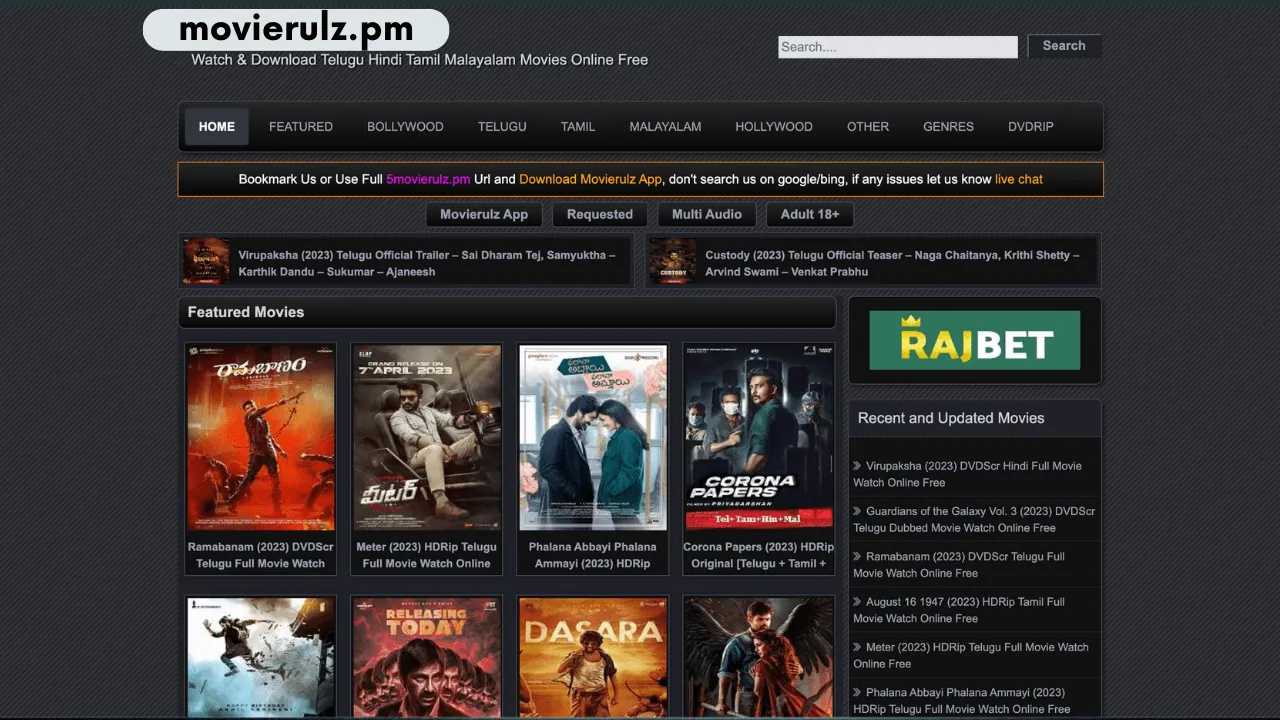Click into the Search input field
Viewport: 1280px width, 720px height.
(898, 47)
